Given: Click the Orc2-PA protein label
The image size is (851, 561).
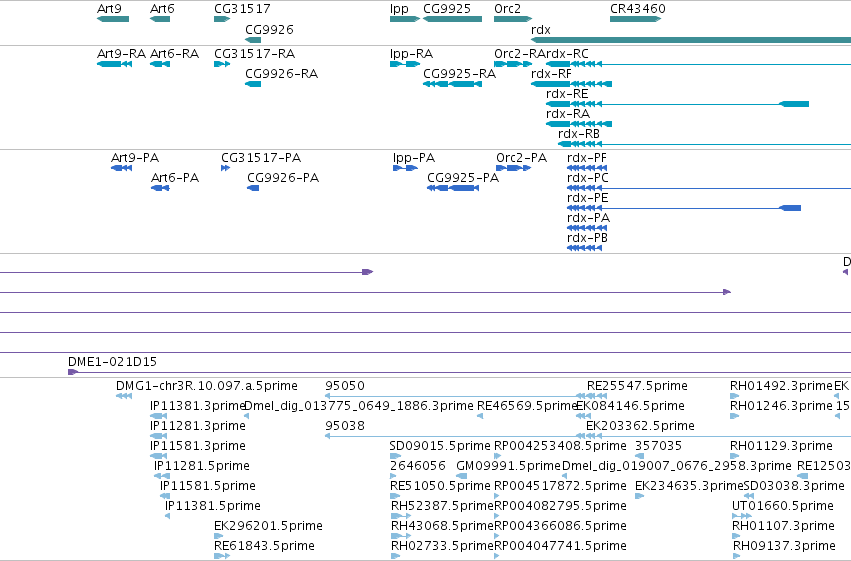Looking at the screenshot, I should (522, 158).
